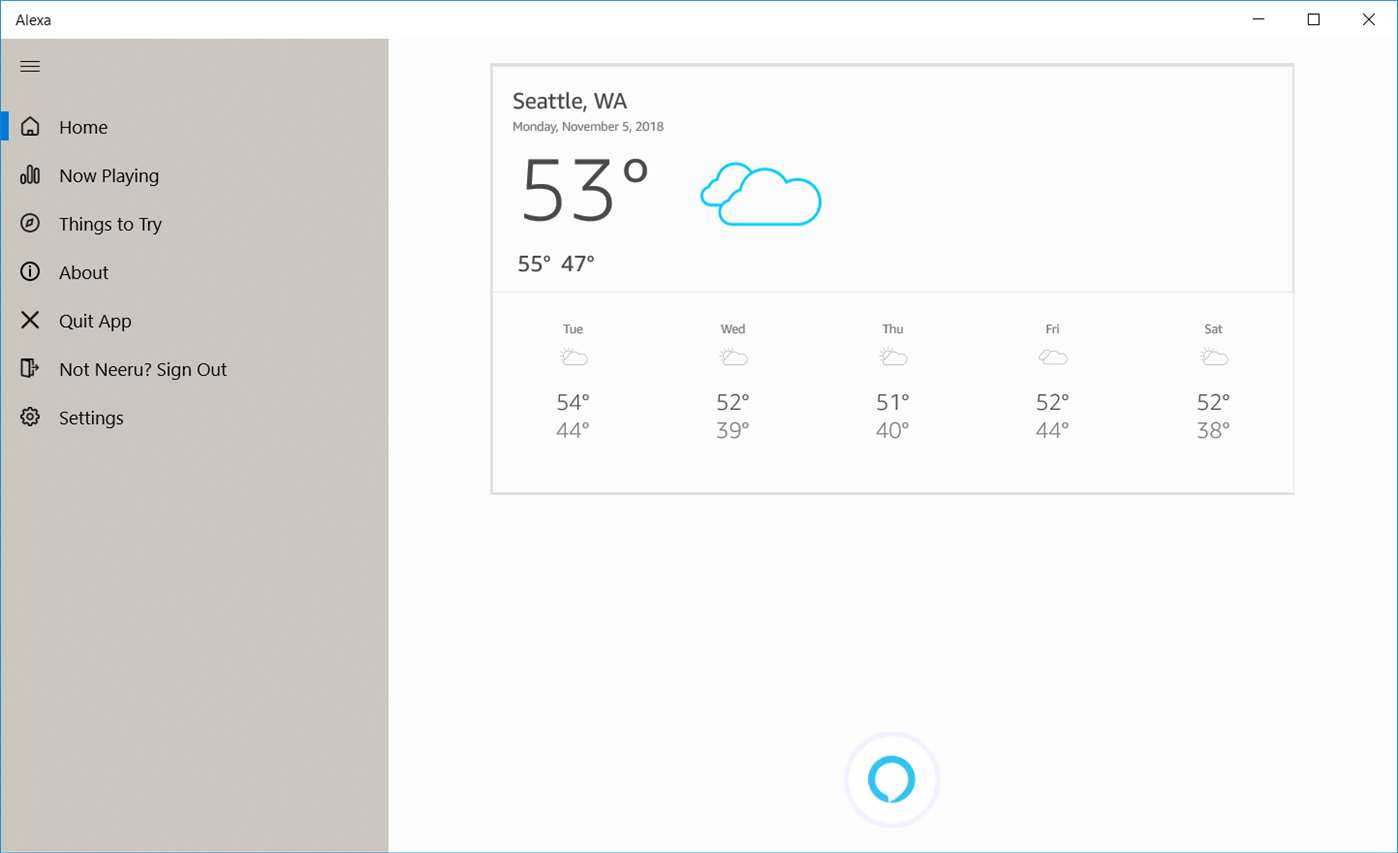Click the About info icon
The width and height of the screenshot is (1398, 853).
(x=30, y=272)
